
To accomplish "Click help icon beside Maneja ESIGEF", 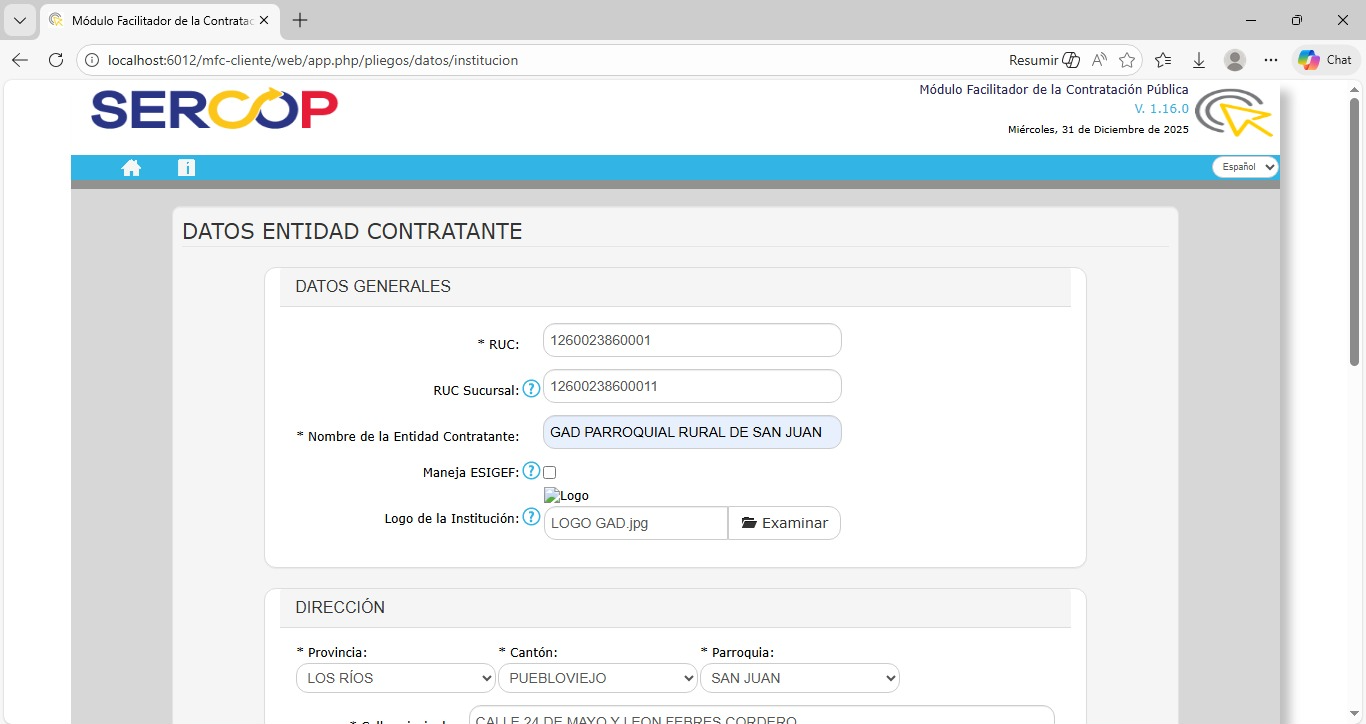I will (531, 471).
